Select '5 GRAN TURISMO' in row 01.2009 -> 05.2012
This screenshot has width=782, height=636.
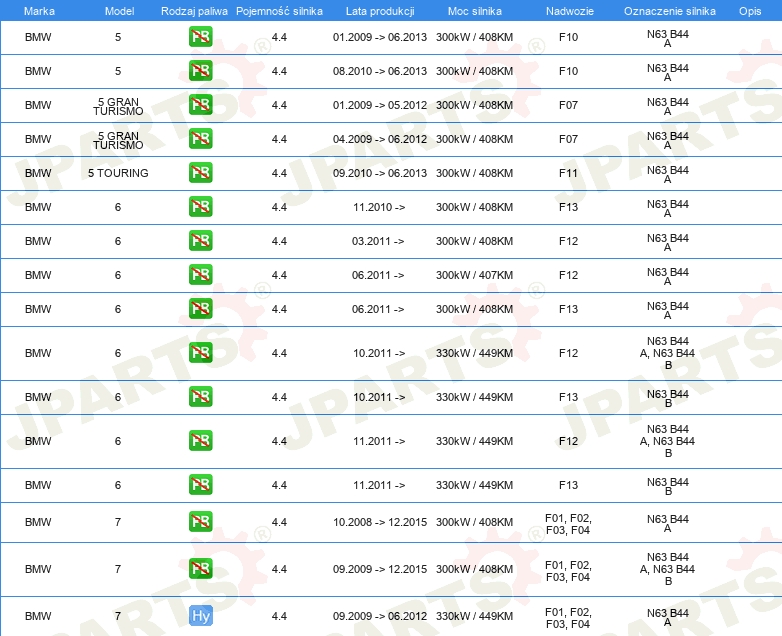118,106
